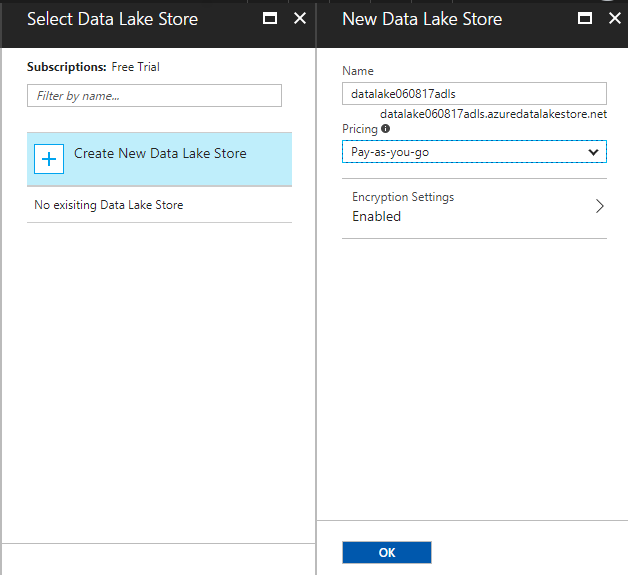Click the Name field containing datalake060817adls
The image size is (628, 575).
(474, 94)
